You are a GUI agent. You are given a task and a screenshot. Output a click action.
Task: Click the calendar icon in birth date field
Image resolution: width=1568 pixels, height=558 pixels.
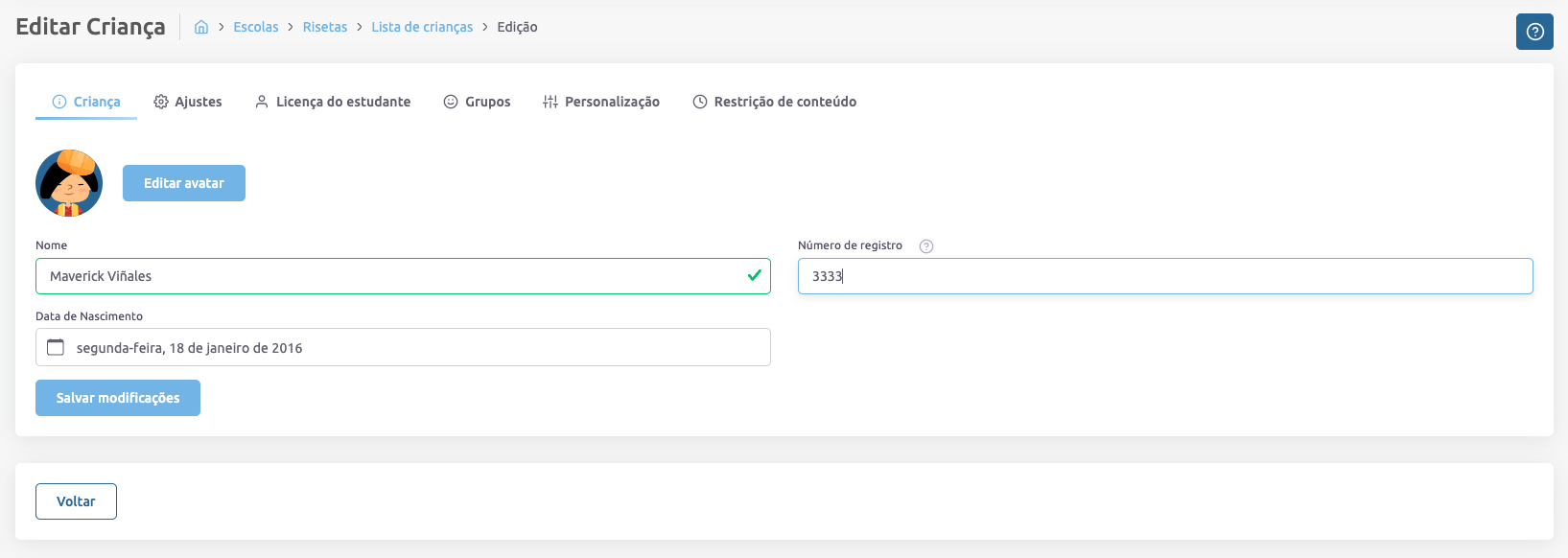click(56, 347)
